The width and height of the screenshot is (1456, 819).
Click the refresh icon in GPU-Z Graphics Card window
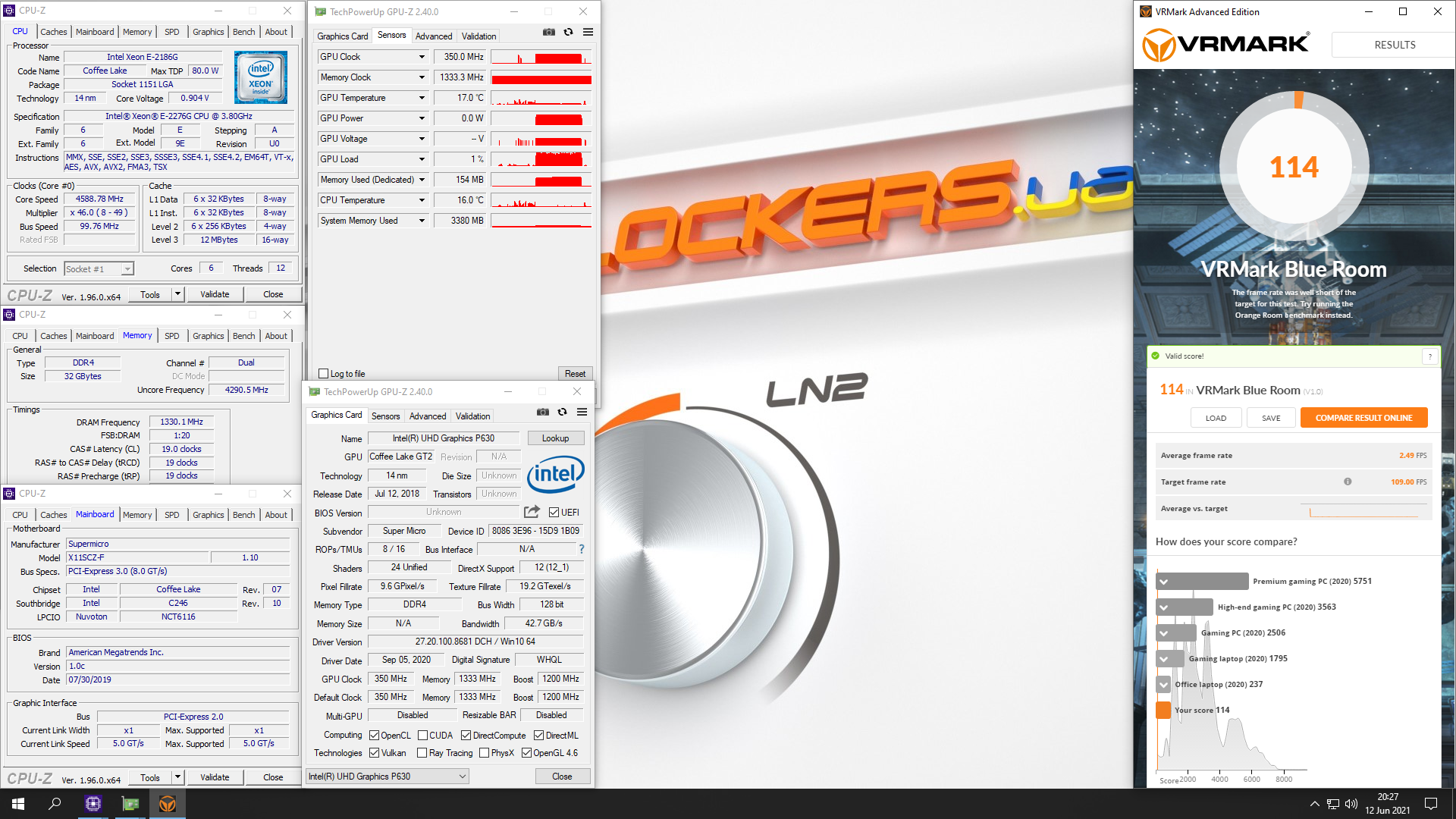point(562,412)
